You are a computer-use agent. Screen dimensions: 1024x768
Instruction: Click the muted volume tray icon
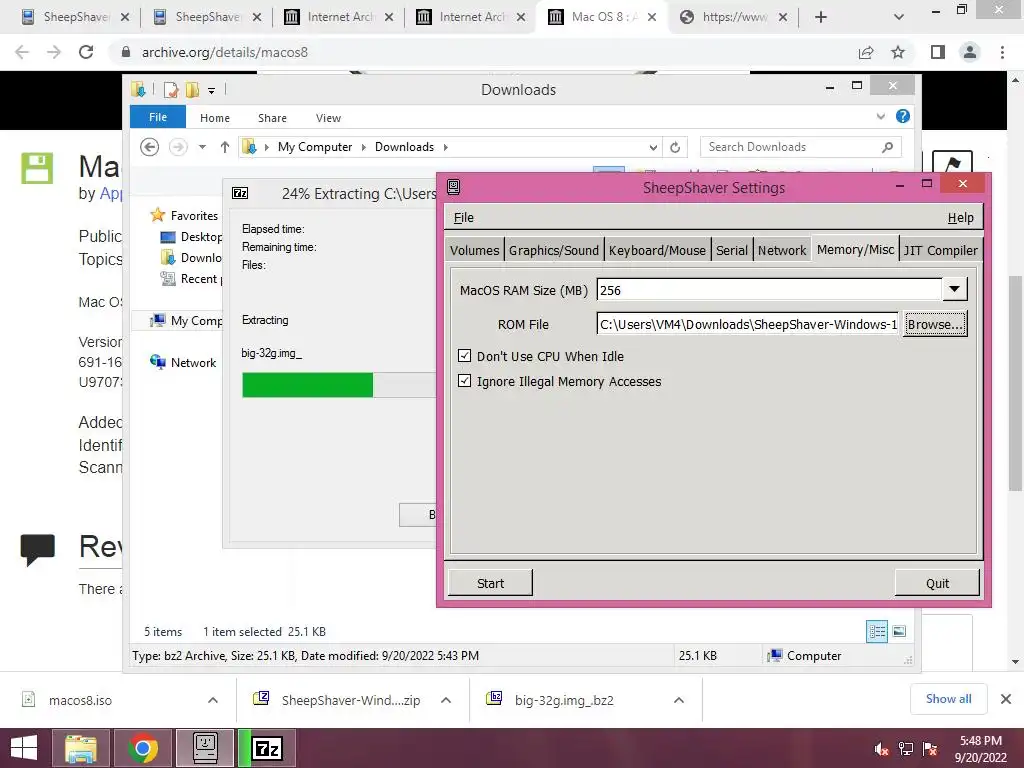(881, 749)
